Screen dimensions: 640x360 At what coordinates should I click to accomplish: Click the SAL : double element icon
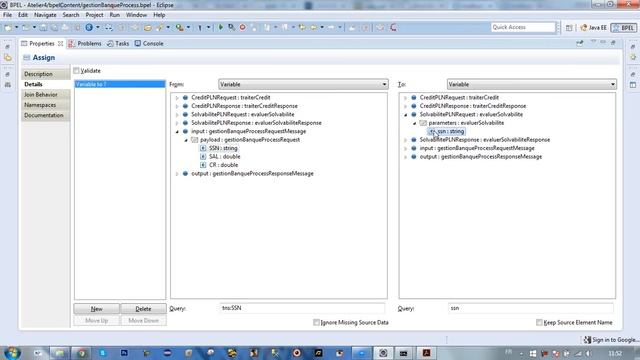[x=203, y=157]
